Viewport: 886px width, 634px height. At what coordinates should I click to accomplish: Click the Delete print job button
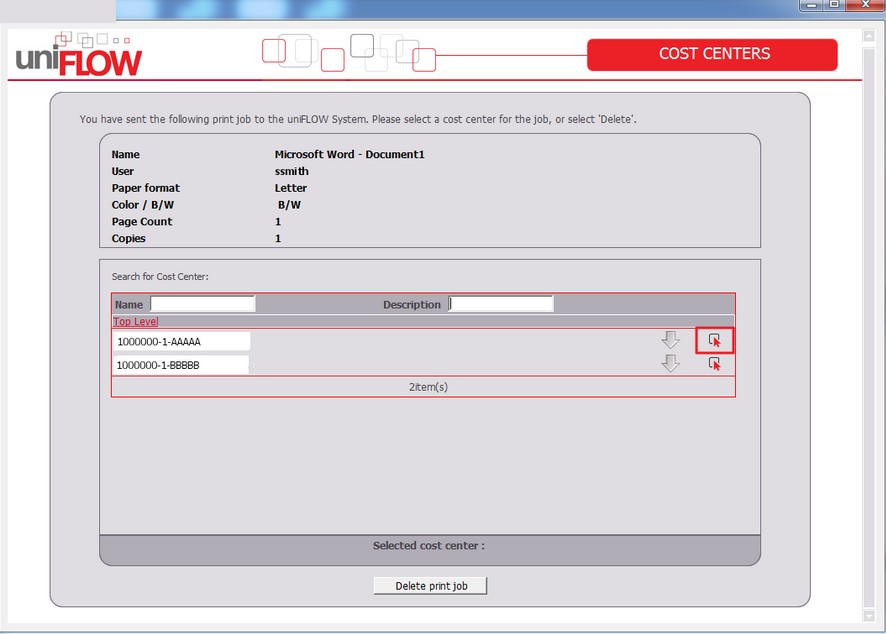[430, 586]
